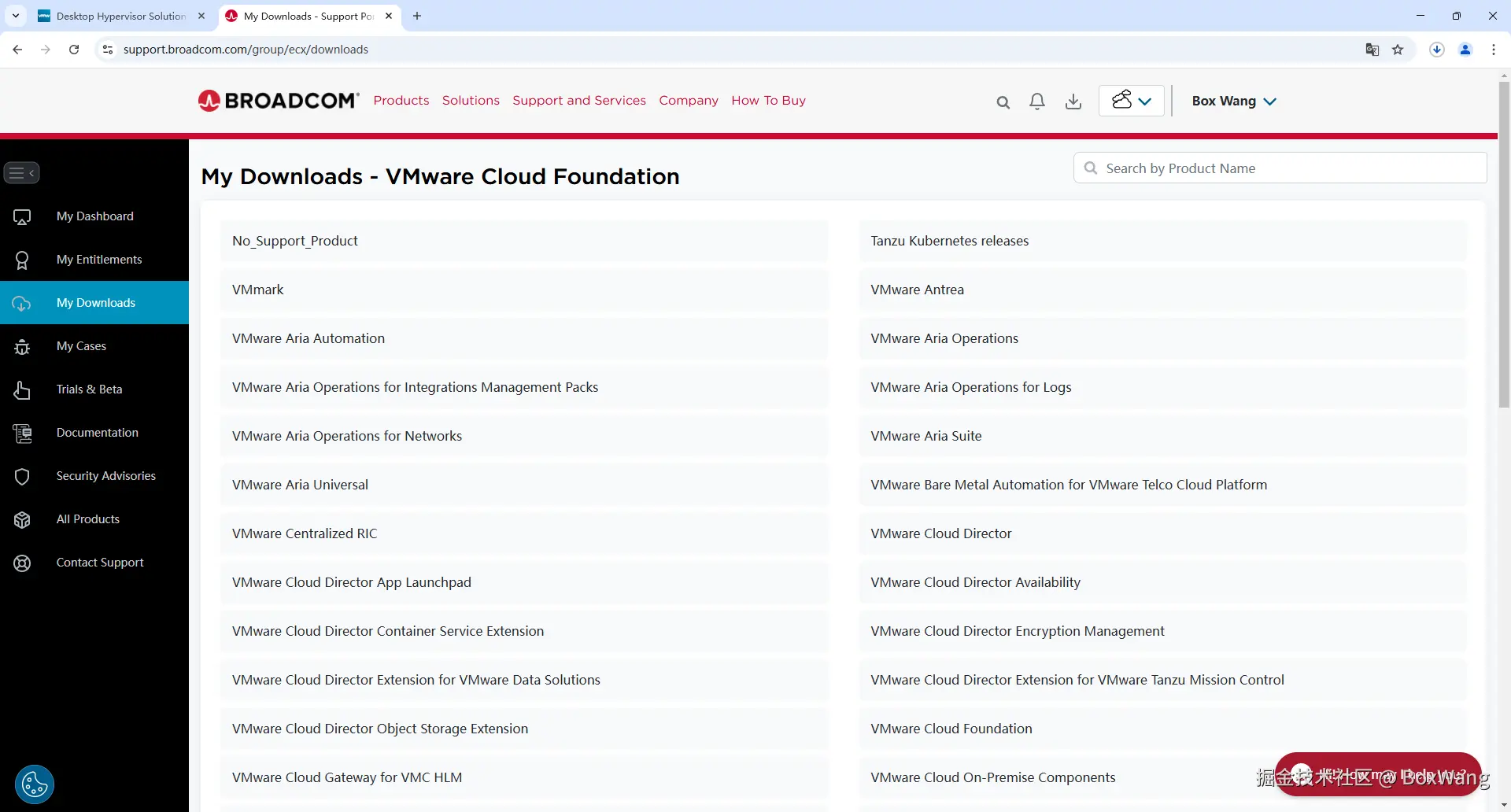Open VMware Cloud Director App Launchpad
The width and height of the screenshot is (1511, 812).
pos(524,582)
